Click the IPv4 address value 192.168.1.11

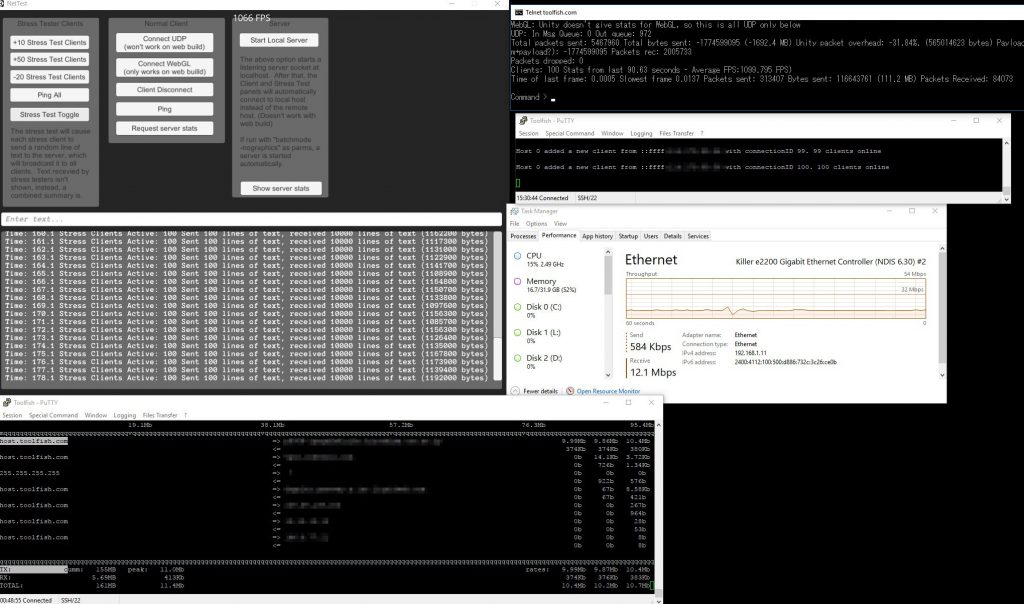tap(750, 353)
